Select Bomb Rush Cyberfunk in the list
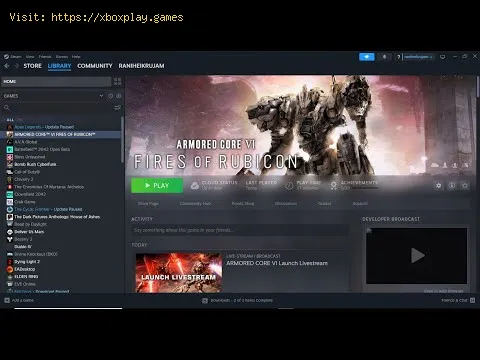The width and height of the screenshot is (480, 360). pyautogui.click(x=35, y=164)
